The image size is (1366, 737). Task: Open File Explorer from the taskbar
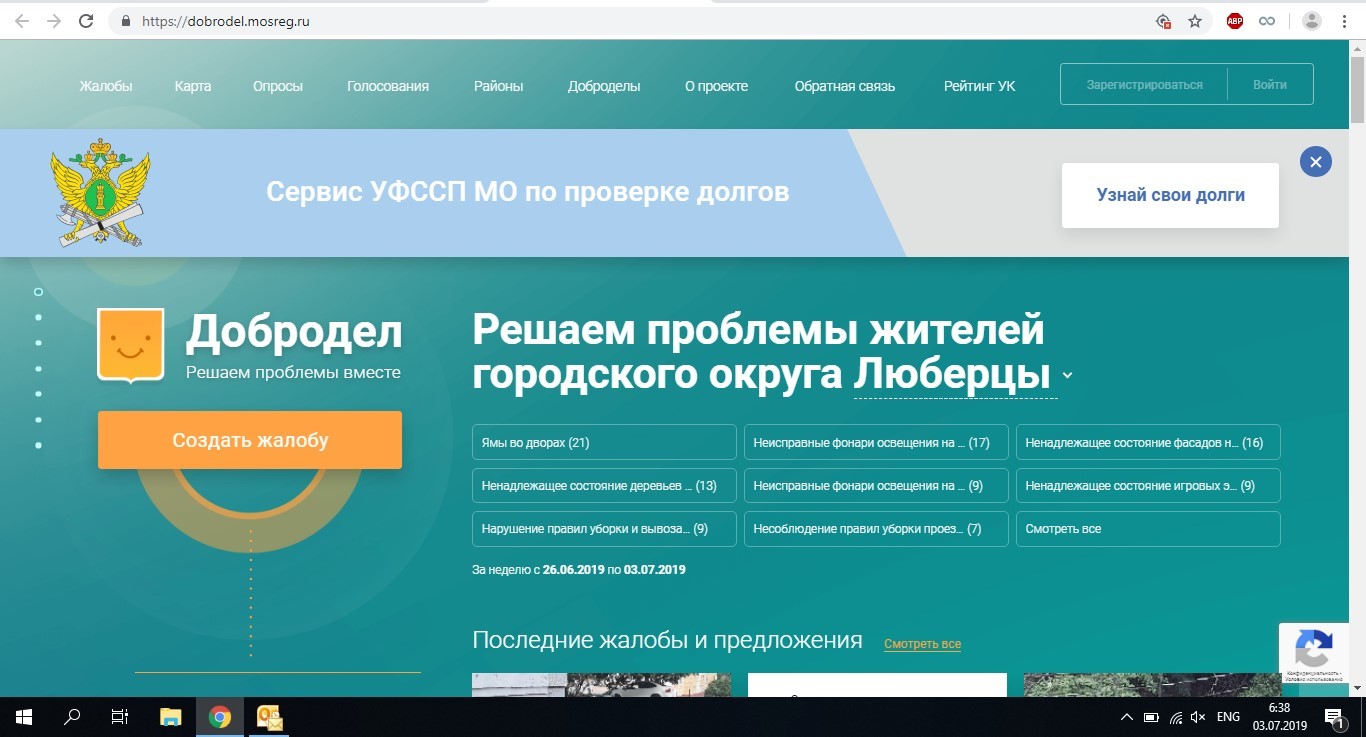pos(171,717)
